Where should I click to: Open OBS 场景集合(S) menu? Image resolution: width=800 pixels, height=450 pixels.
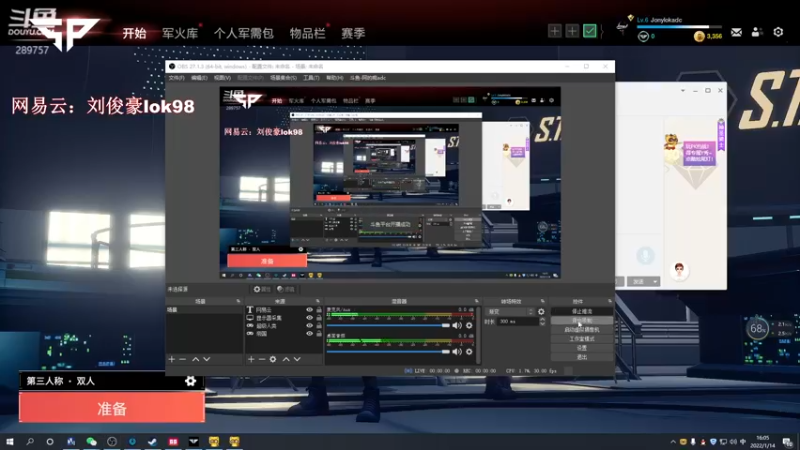tap(283, 78)
